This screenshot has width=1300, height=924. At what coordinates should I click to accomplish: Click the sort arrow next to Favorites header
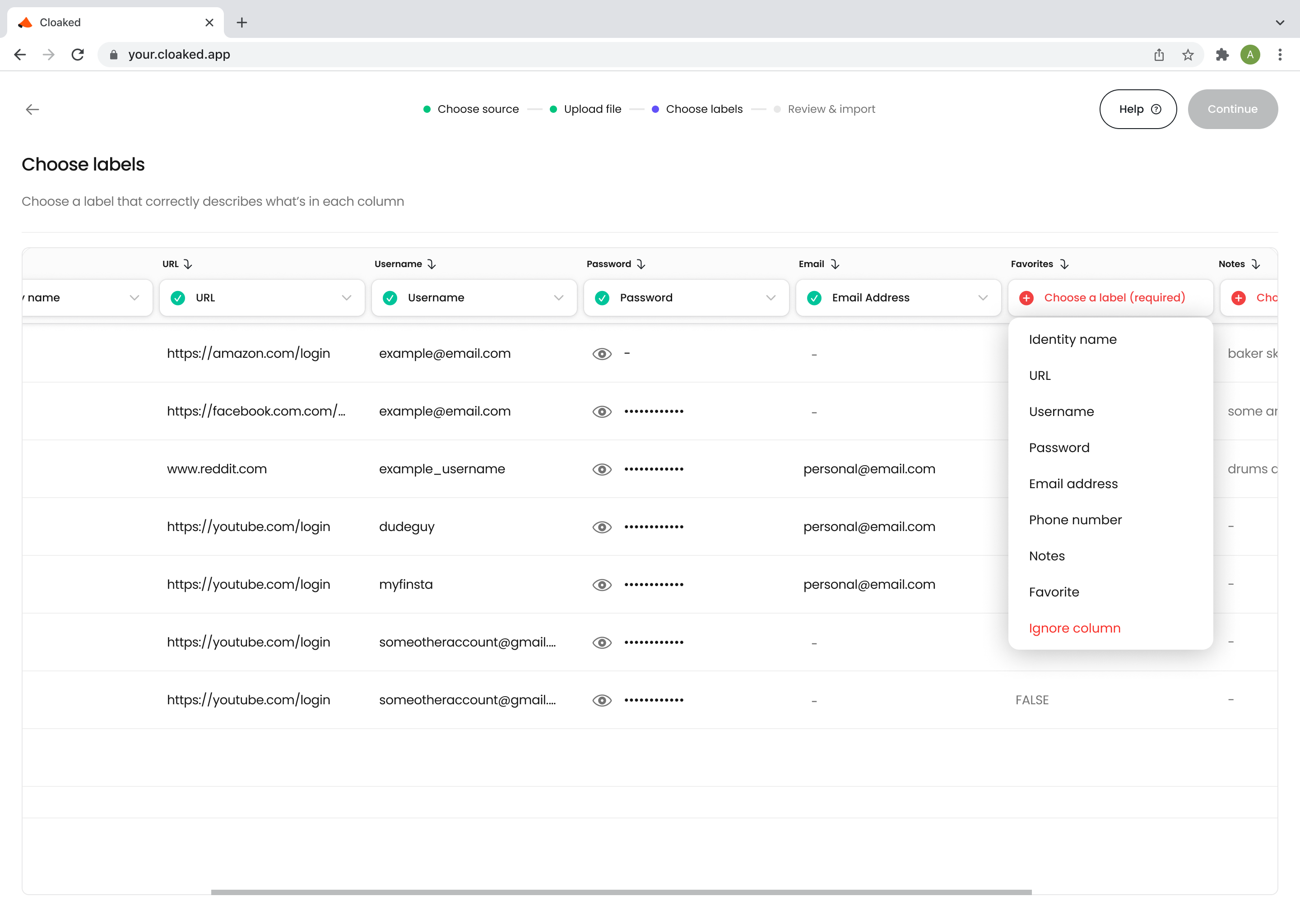1064,264
